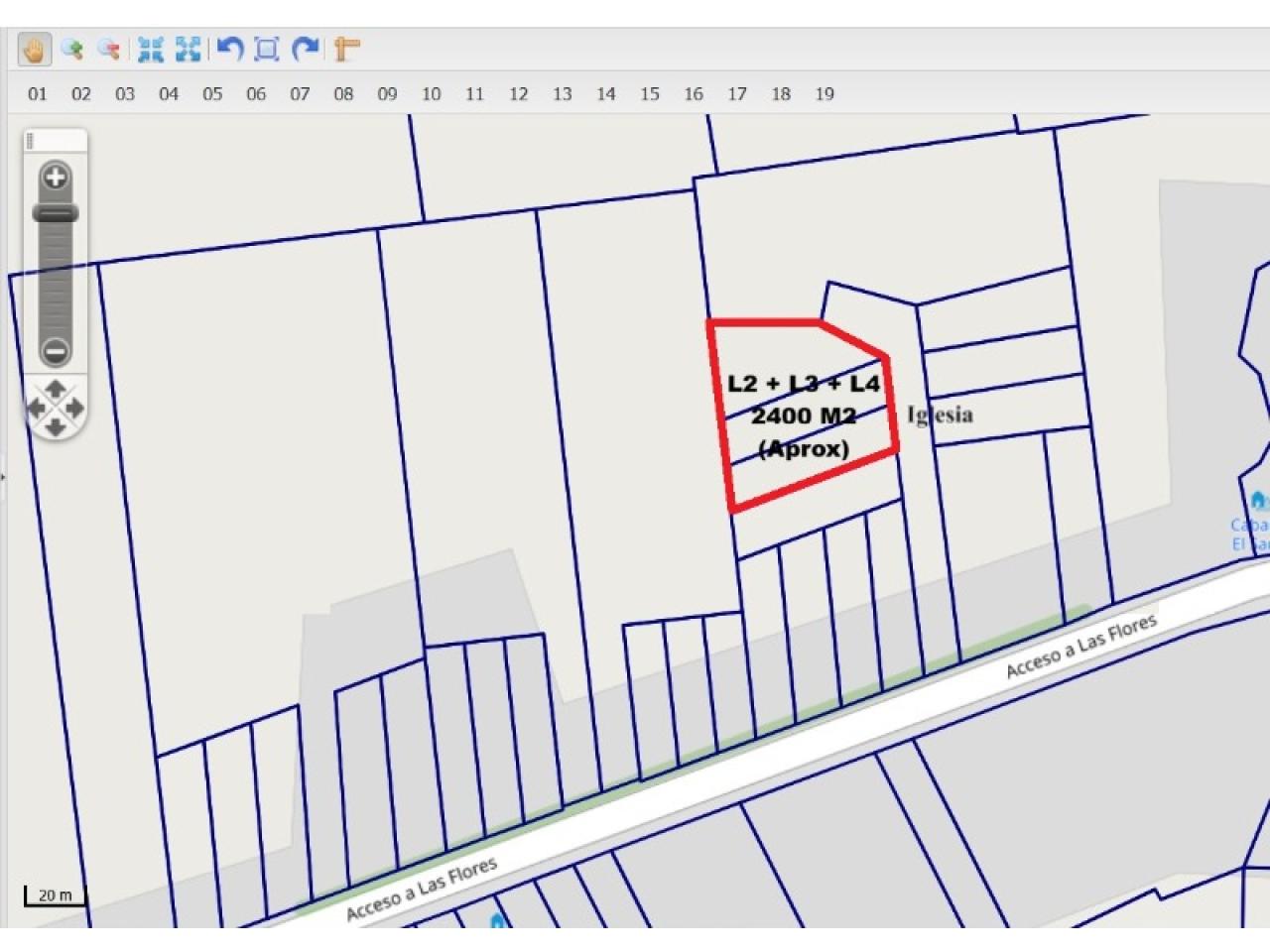1270x952 pixels.
Task: Go forward to next map view
Action: pyautogui.click(x=307, y=49)
